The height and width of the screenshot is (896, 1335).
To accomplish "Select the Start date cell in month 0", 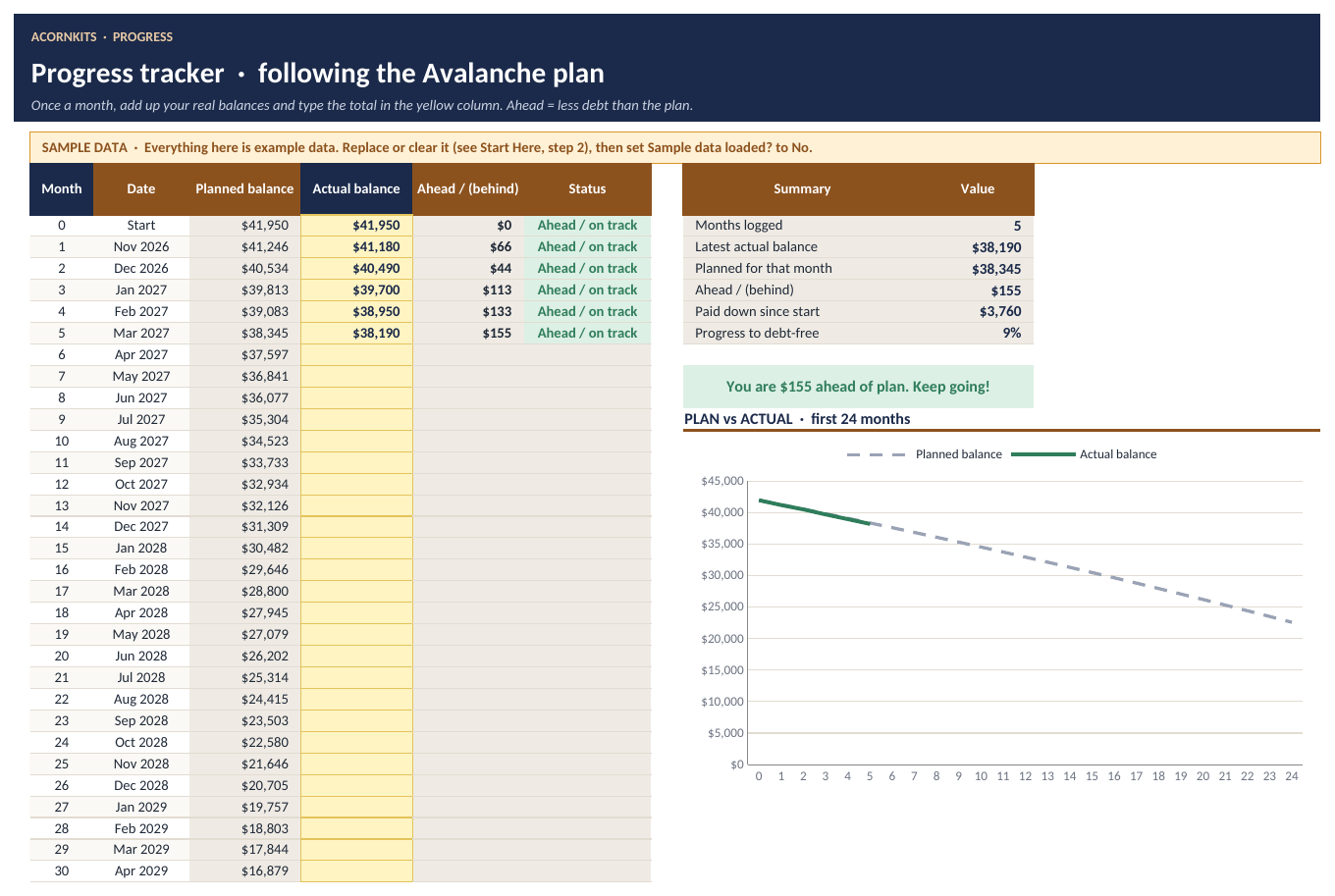I will tap(141, 225).
